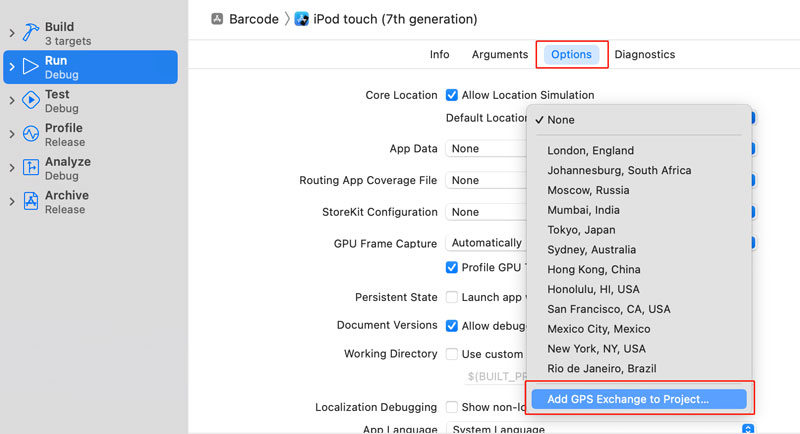
Task: Choose None in location menu
Action: [x=639, y=120]
